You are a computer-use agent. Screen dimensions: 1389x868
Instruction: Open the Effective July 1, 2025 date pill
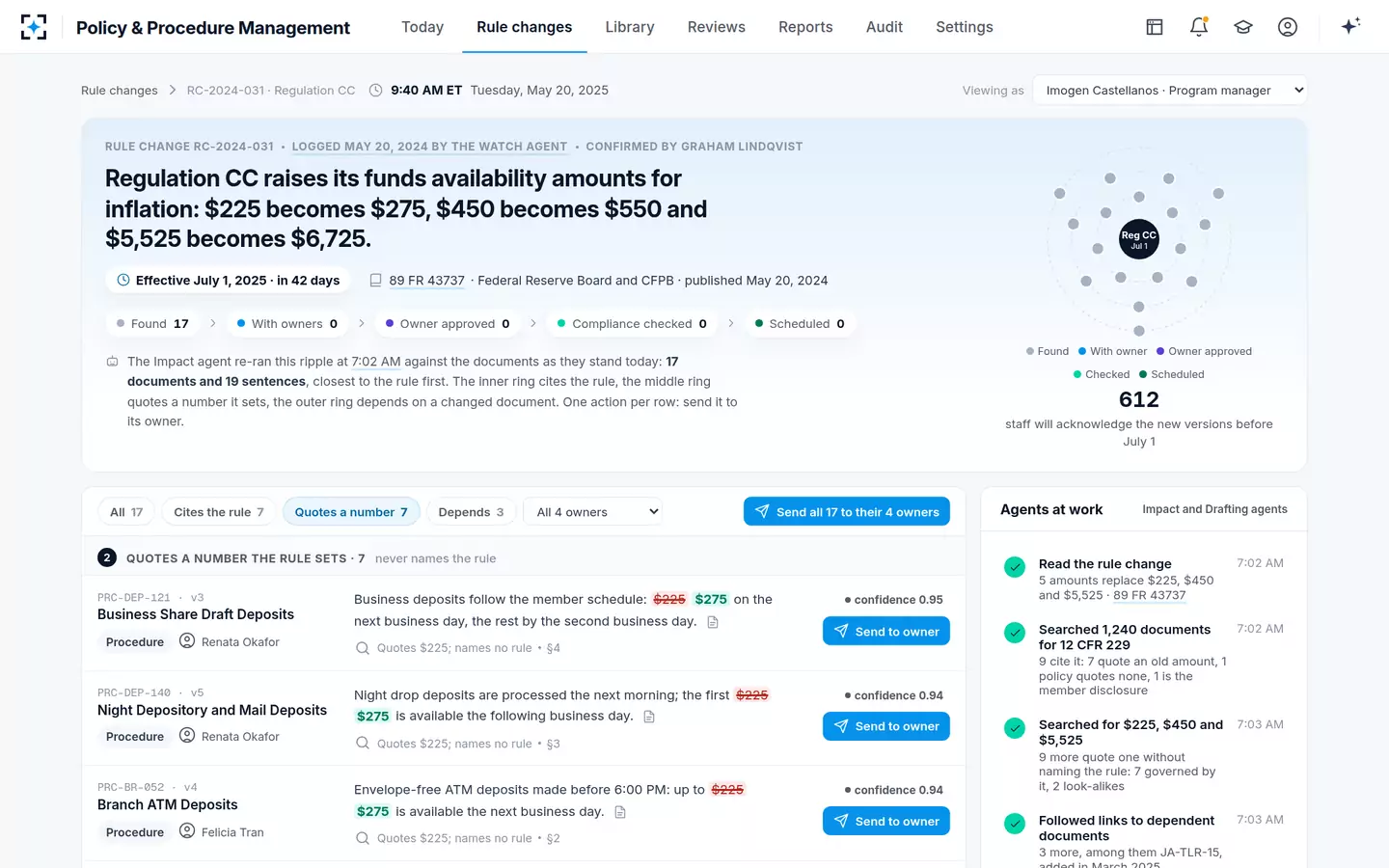click(228, 281)
